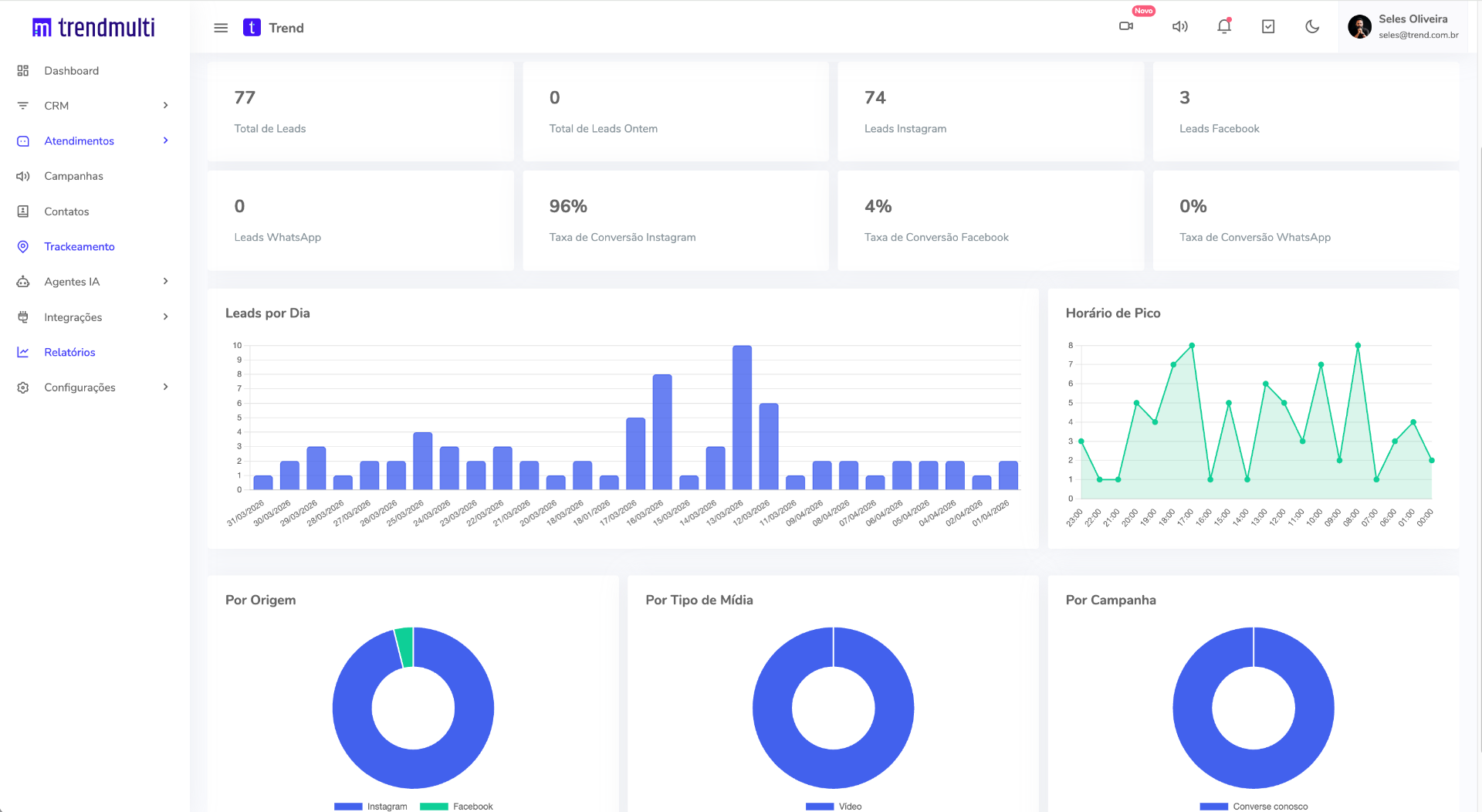The image size is (1482, 812).
Task: Click the Agentes IA robot icon
Action: [23, 282]
